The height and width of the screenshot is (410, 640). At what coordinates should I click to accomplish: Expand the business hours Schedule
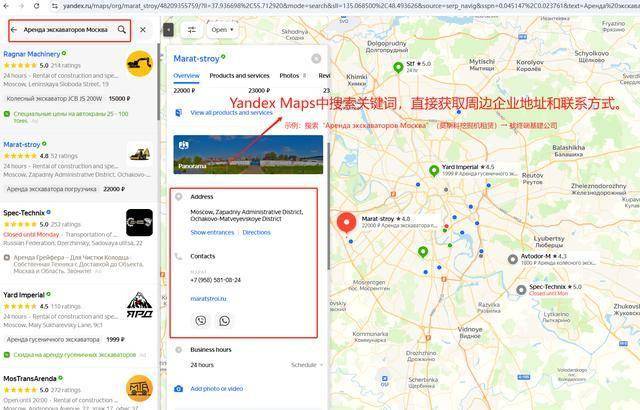click(x=307, y=365)
